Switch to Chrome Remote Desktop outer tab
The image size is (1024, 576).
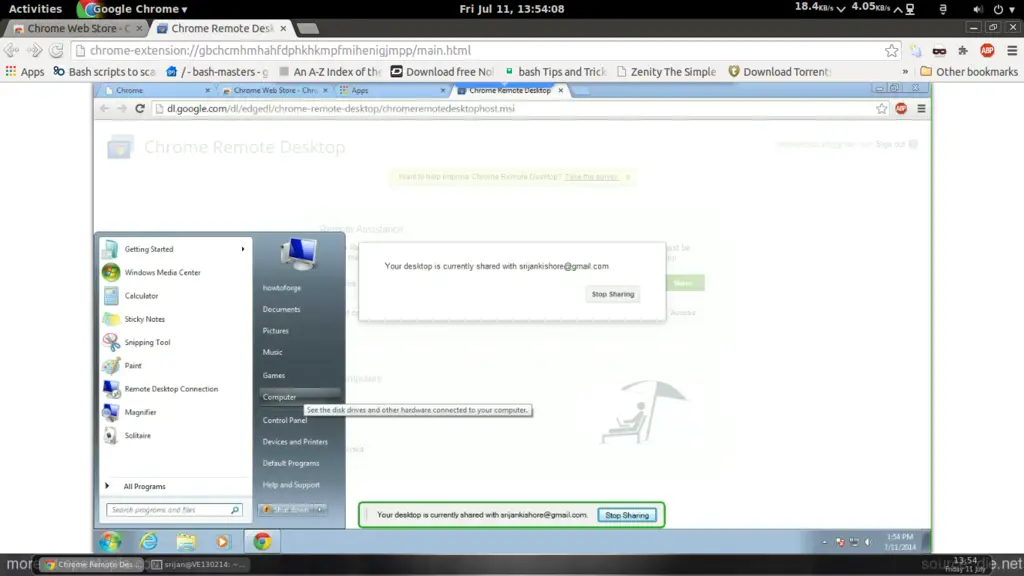222,29
